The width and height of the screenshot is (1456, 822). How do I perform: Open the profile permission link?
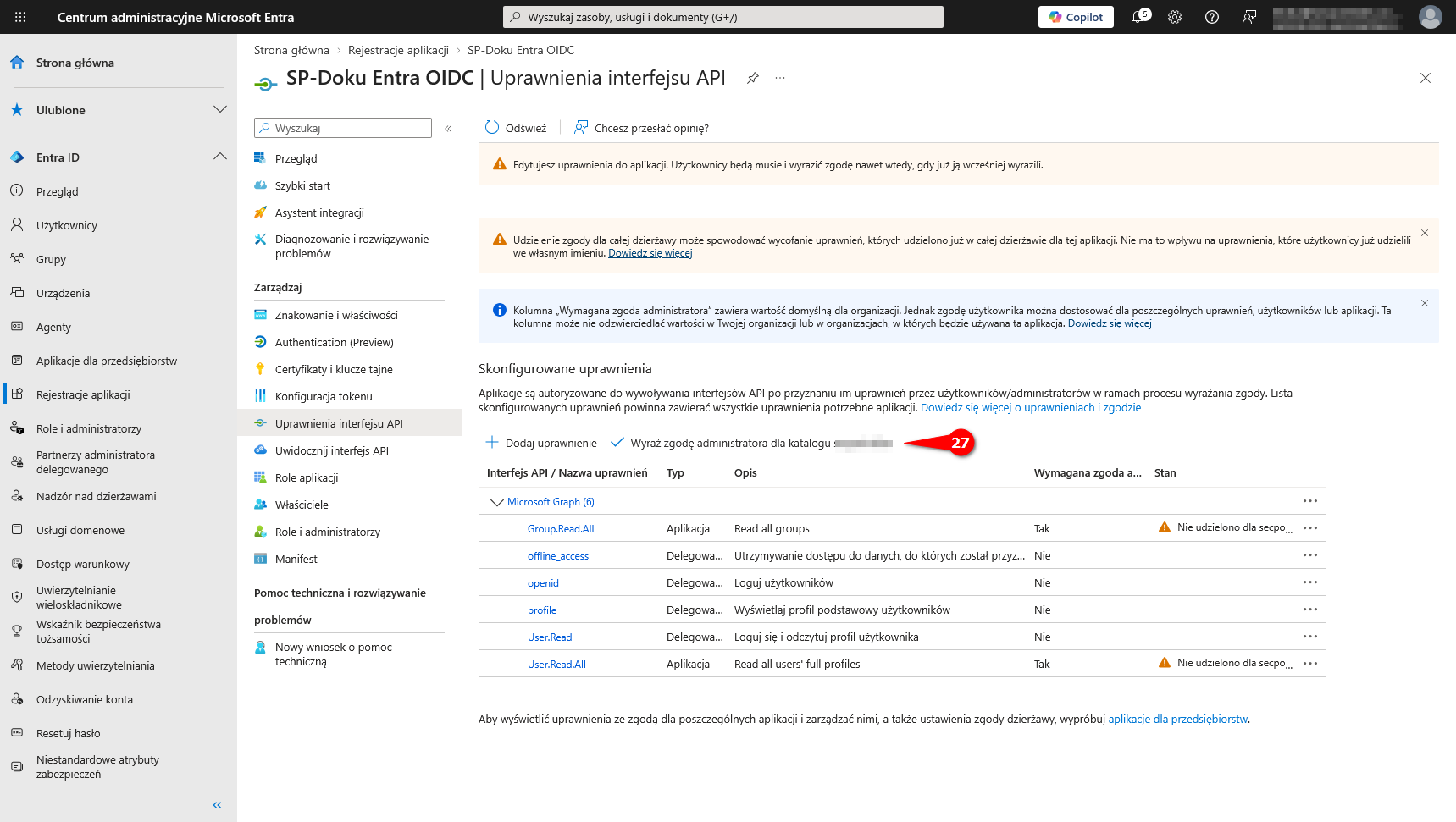[x=542, y=610]
